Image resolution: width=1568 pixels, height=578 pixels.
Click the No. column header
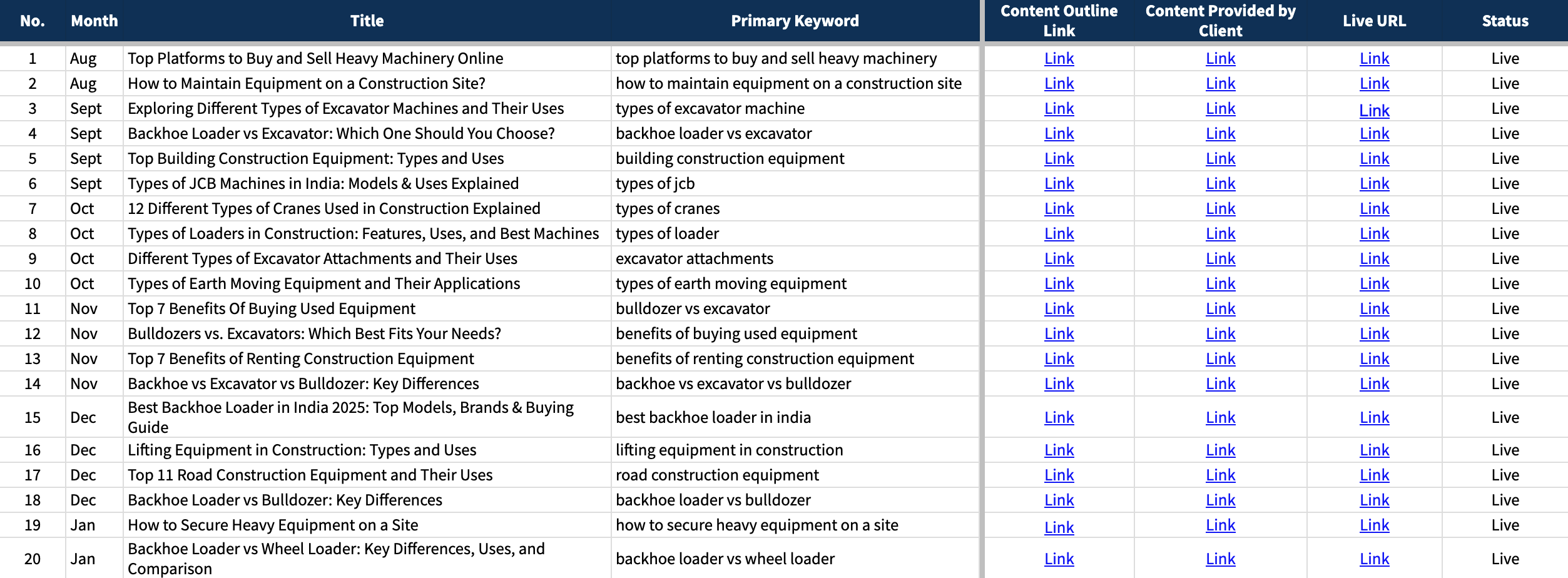[33, 21]
